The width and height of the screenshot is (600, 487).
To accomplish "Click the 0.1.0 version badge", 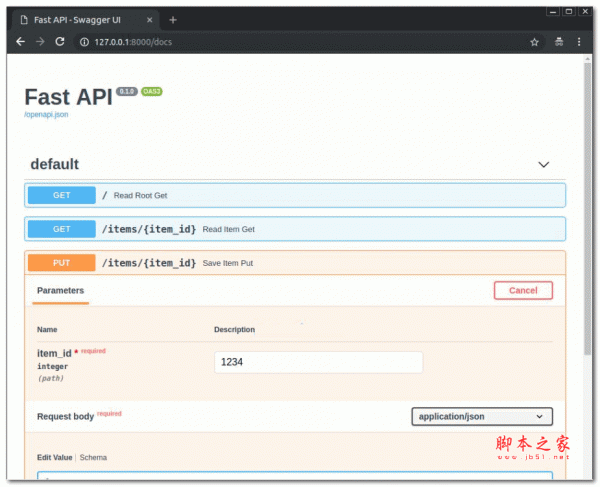I will pyautogui.click(x=127, y=91).
